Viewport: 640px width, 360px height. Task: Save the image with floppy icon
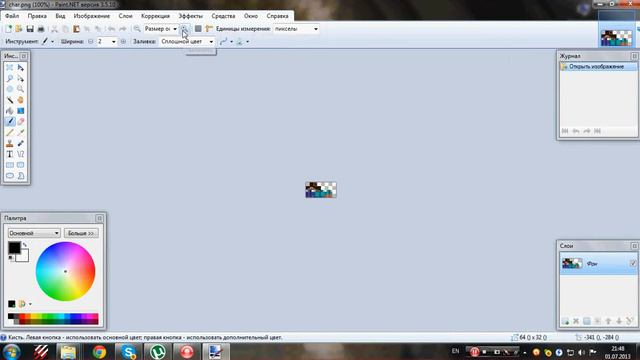(x=30, y=29)
